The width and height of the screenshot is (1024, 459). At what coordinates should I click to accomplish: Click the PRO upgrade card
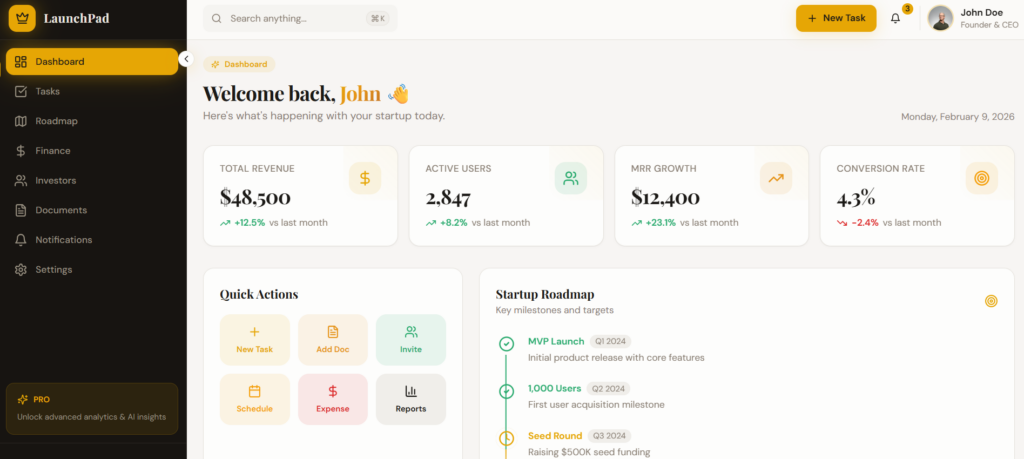(92, 409)
